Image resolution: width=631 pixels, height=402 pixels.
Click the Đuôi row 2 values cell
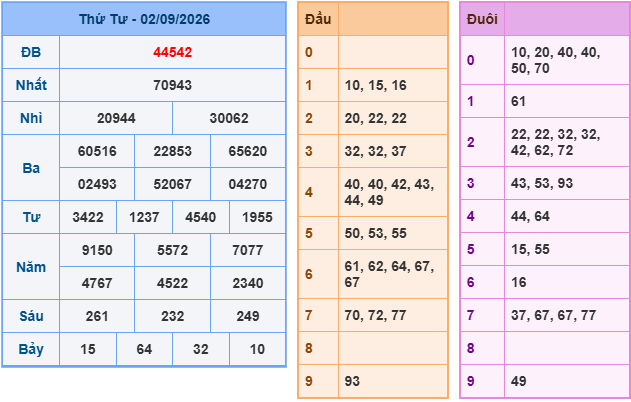567,142
